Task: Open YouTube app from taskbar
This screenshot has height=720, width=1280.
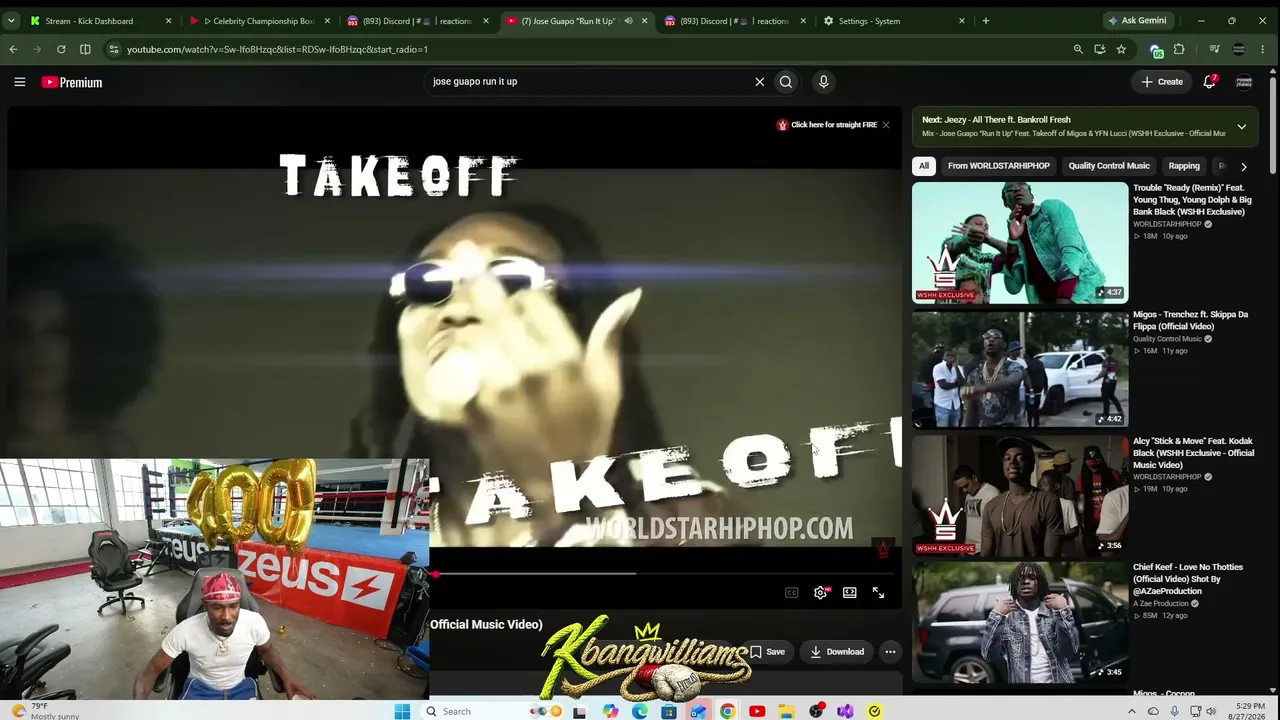Action: point(757,711)
